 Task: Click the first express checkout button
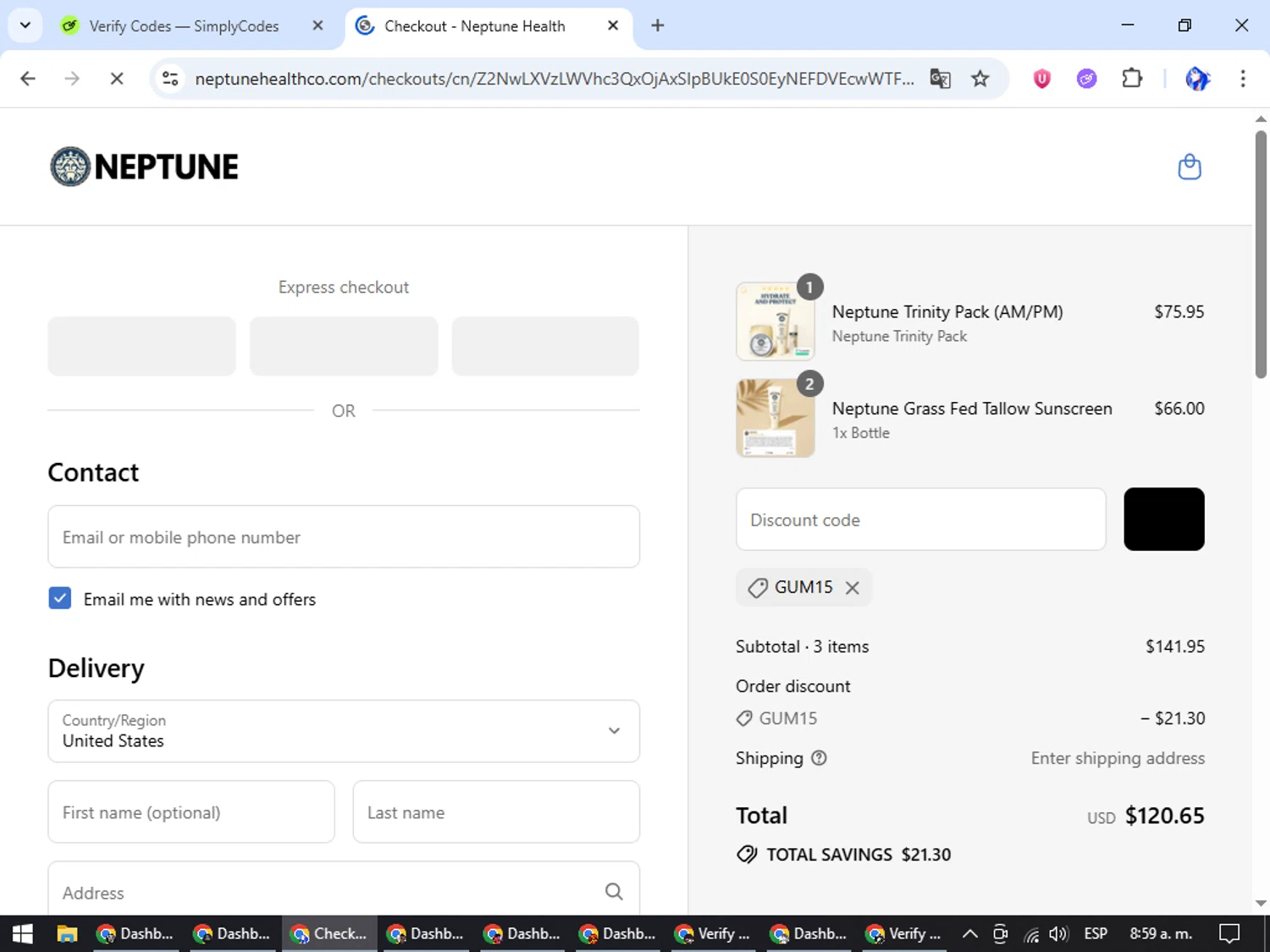[141, 346]
